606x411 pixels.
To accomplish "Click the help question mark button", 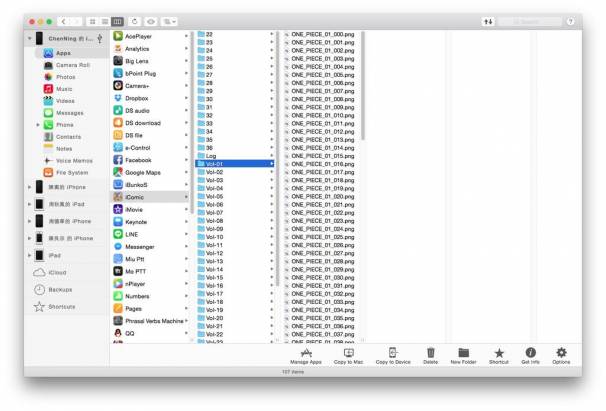I will click(570, 22).
